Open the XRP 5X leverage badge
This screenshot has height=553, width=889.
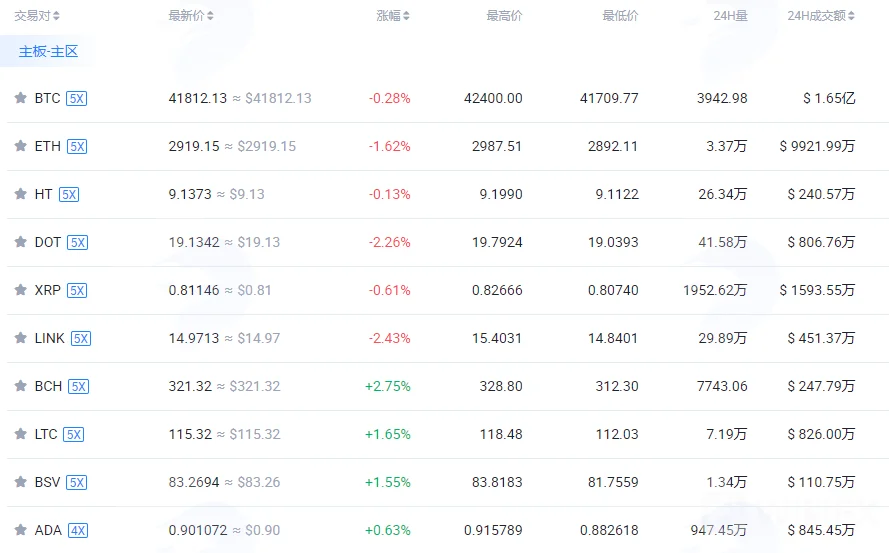click(x=77, y=291)
